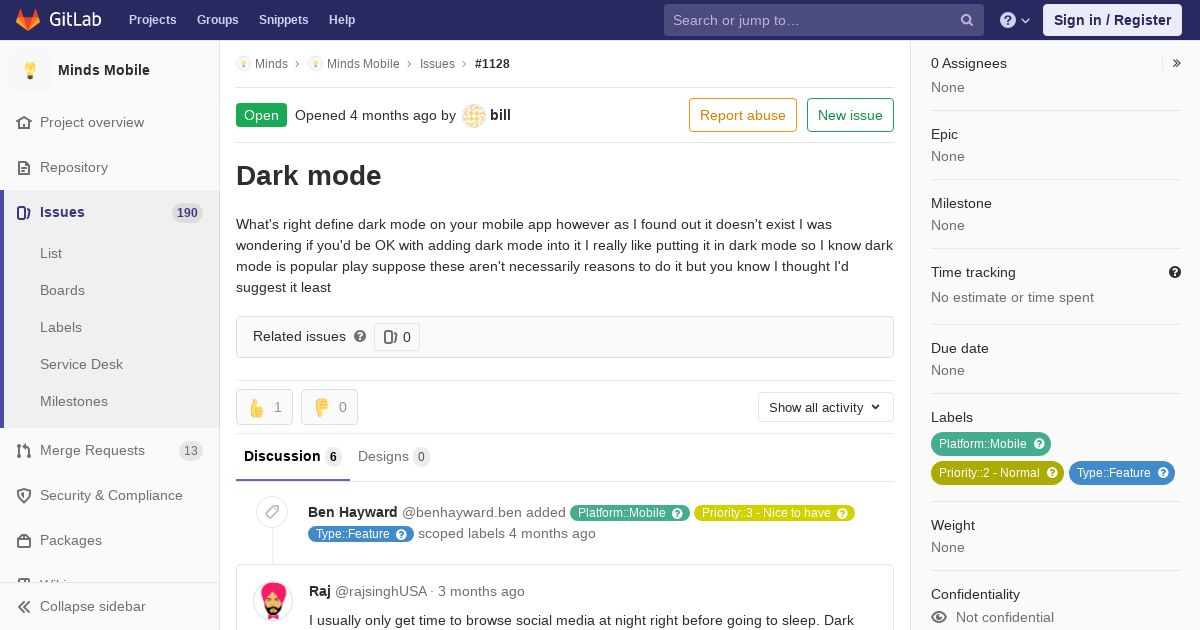
Task: Open bill's avatar profile
Action: pyautogui.click(x=474, y=116)
